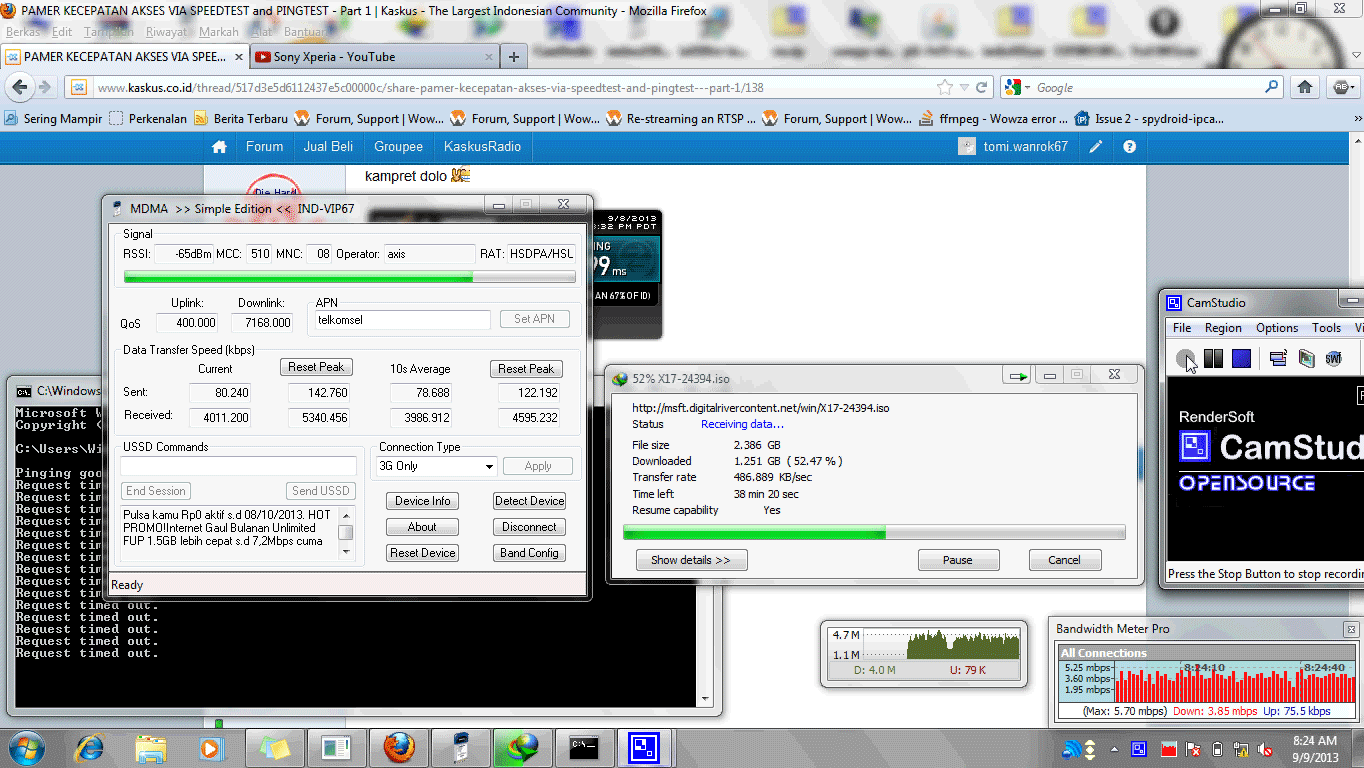Click USSD message scrollbar down arrow
The height and width of the screenshot is (768, 1364).
(346, 551)
